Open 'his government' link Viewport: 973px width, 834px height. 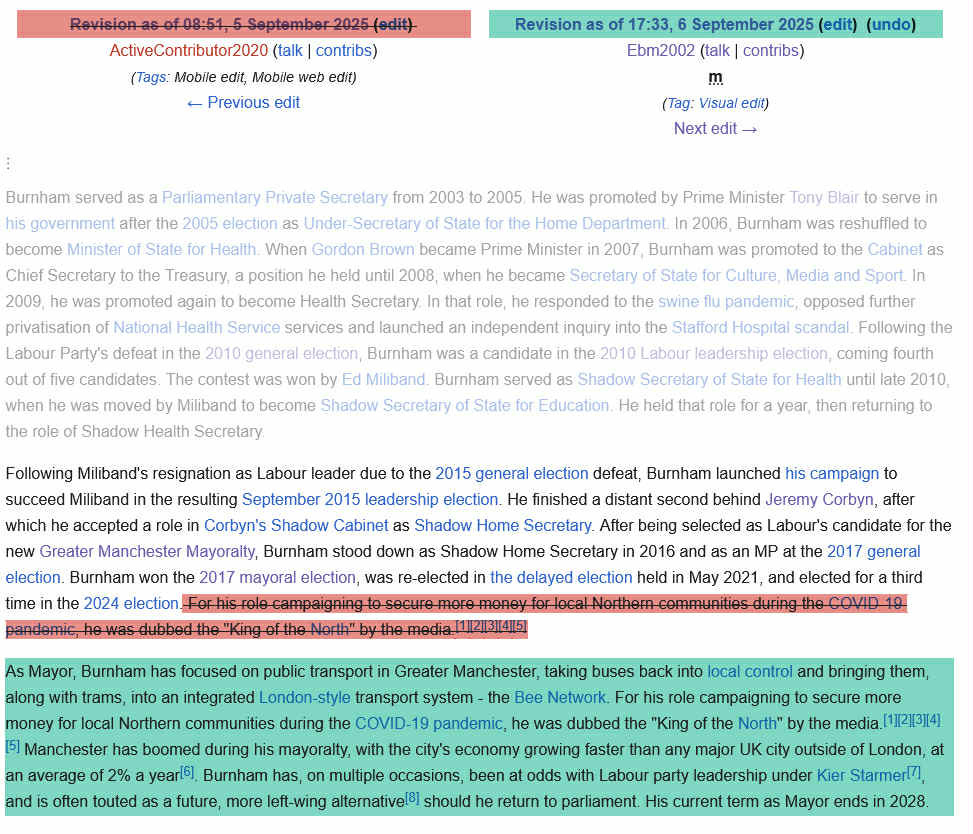click(60, 223)
